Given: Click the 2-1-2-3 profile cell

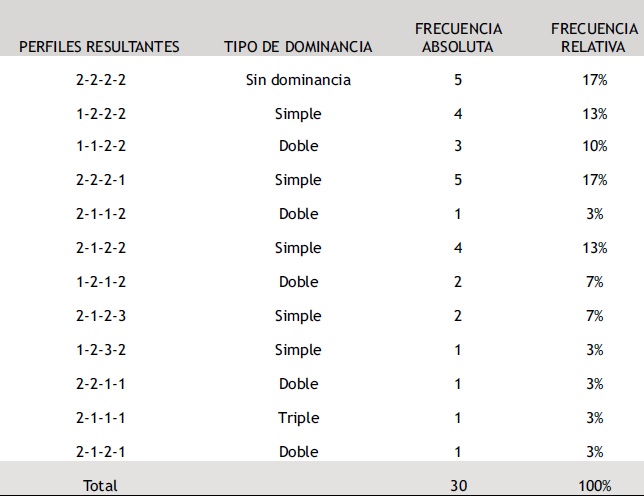Looking at the screenshot, I should (101, 316).
